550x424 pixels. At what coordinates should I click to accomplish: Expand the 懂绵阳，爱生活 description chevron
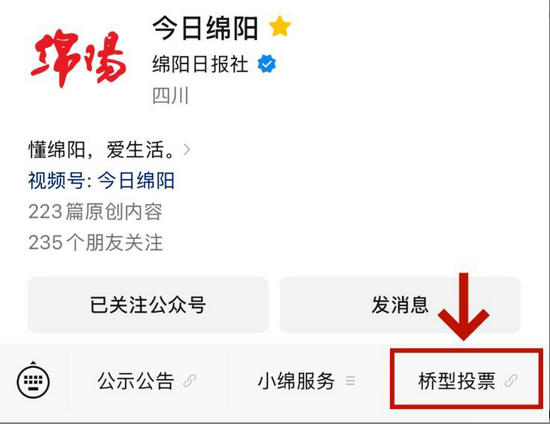pyautogui.click(x=187, y=150)
